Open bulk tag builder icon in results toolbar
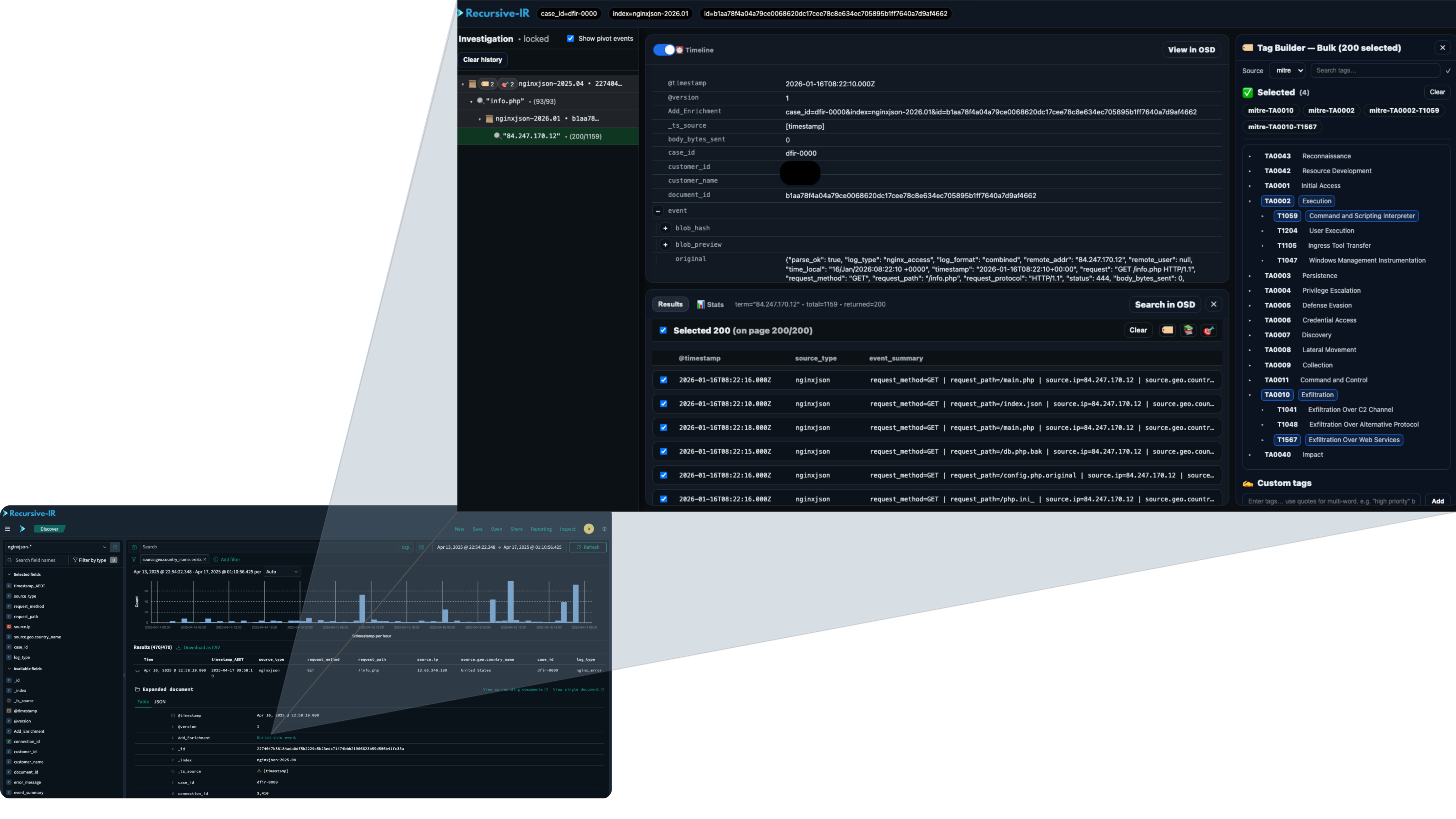1456x819 pixels. (x=1167, y=330)
